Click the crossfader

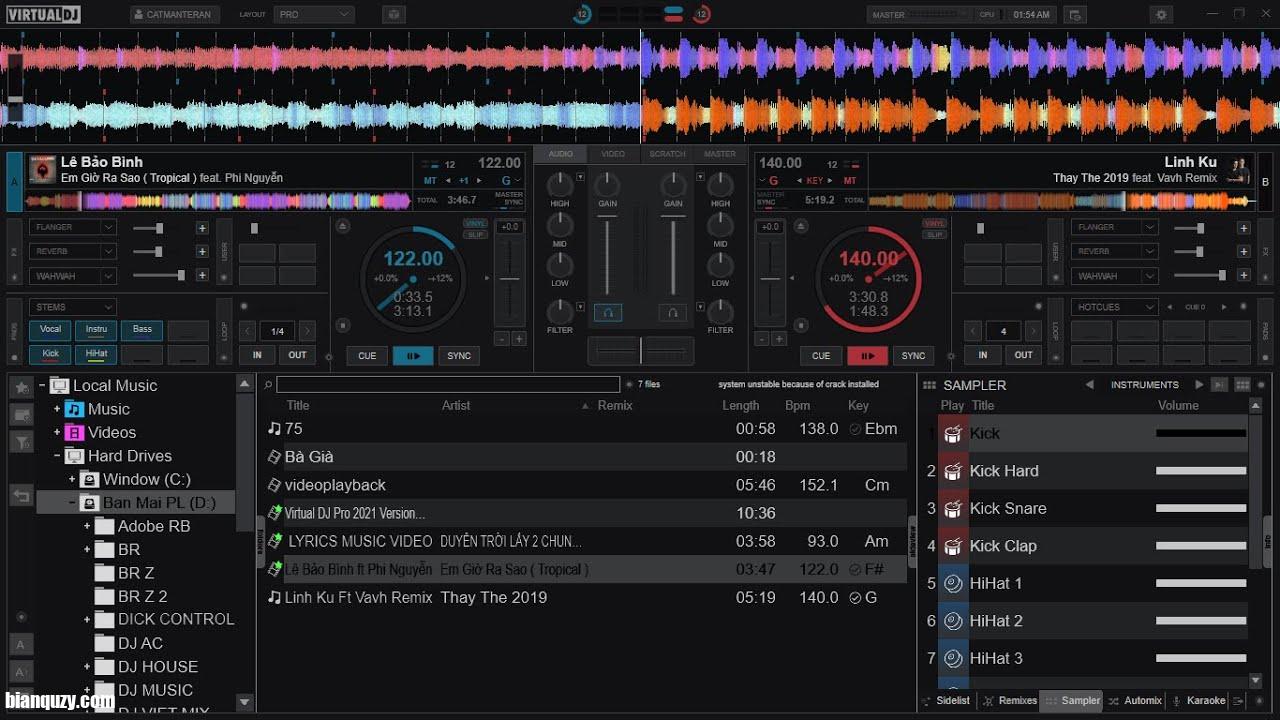(x=640, y=350)
